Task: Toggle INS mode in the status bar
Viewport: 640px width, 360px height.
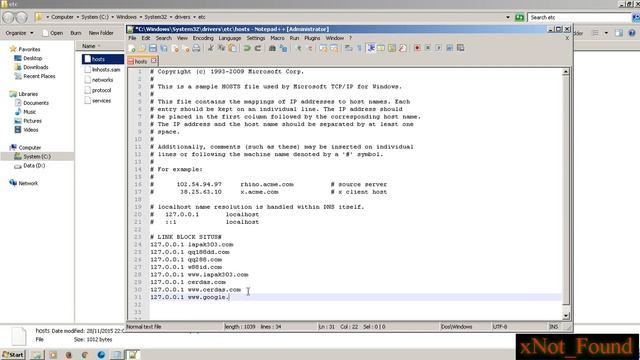Action: click(553, 327)
